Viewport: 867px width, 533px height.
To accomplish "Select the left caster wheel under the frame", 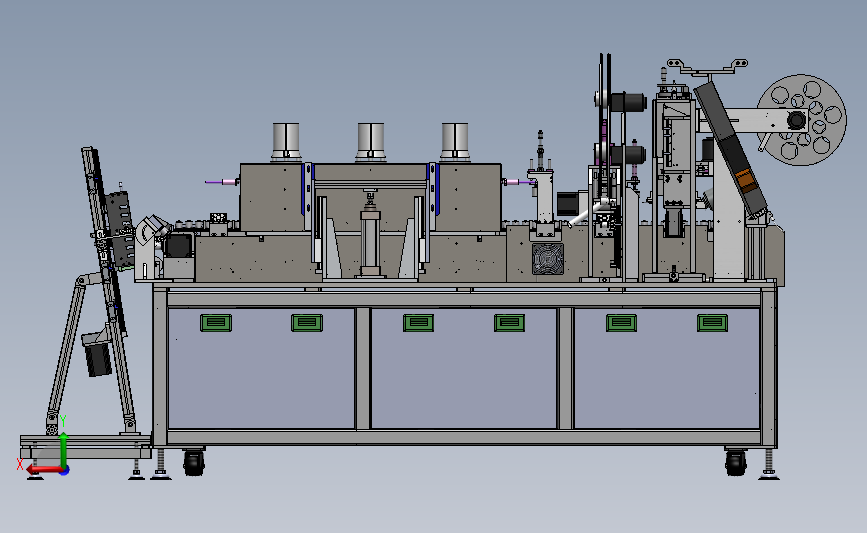I will pyautogui.click(x=194, y=463).
